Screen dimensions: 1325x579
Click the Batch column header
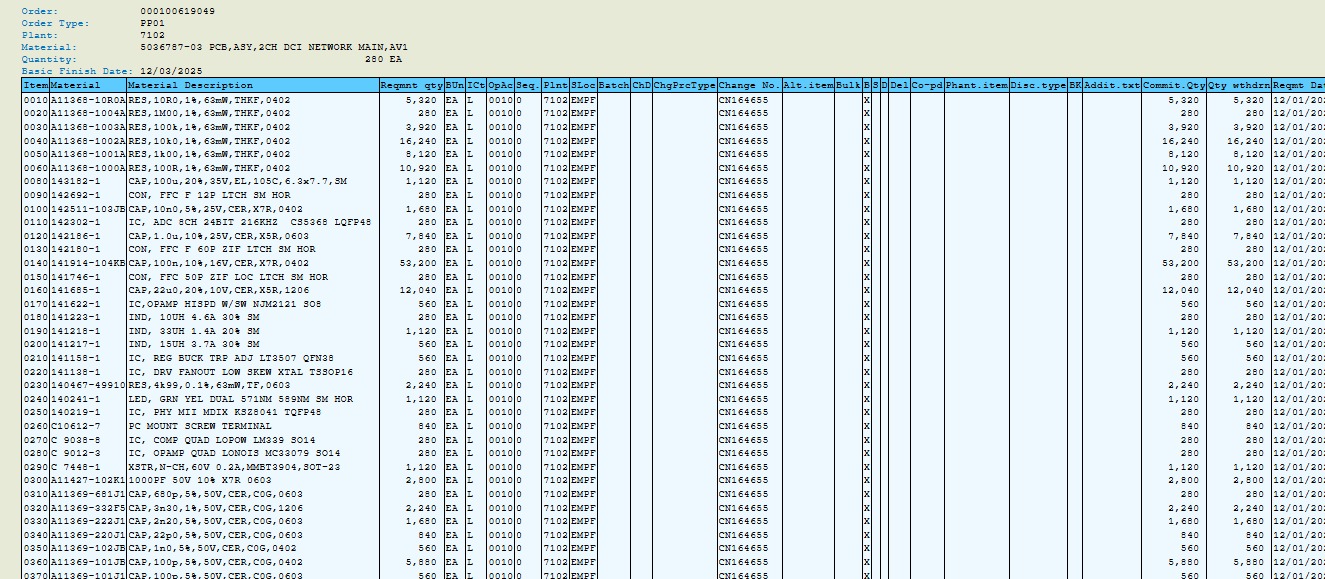614,86
